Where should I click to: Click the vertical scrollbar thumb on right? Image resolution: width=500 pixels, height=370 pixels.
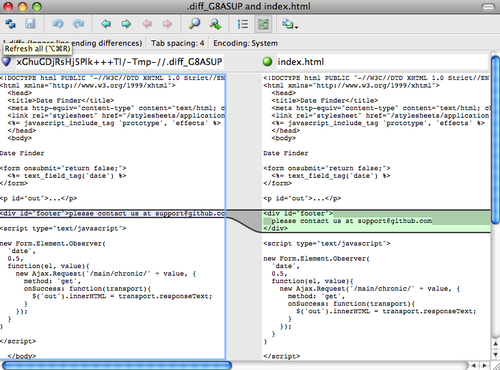495,140
